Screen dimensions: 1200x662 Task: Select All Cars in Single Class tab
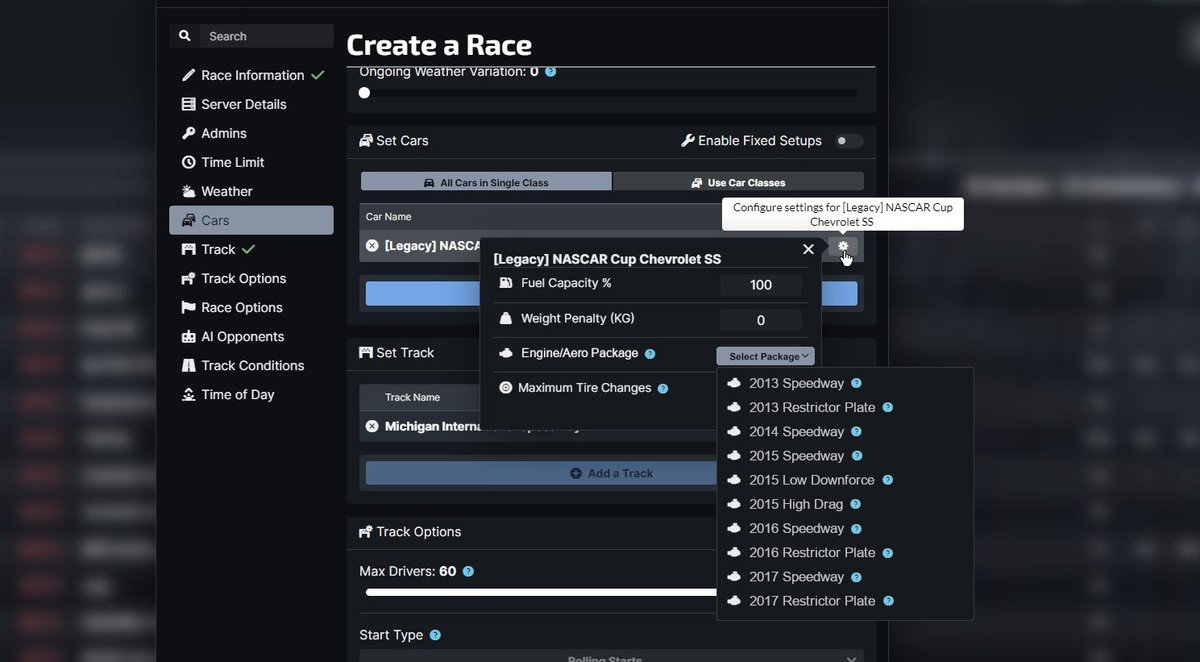point(486,182)
